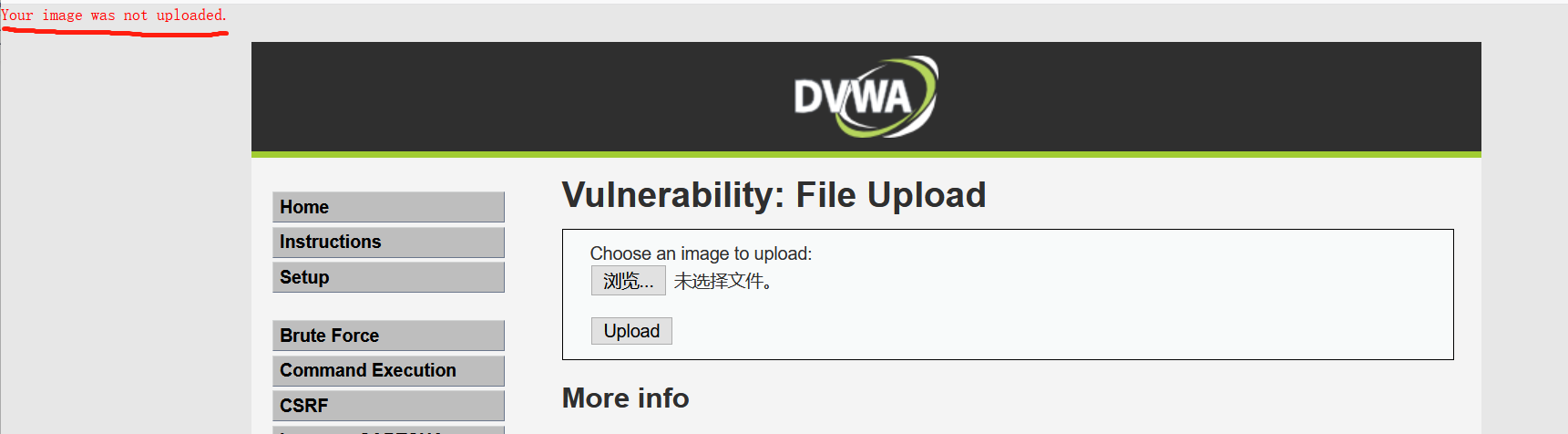Click 'Choose an image to upload' label
This screenshot has width=1568, height=434.
point(701,253)
